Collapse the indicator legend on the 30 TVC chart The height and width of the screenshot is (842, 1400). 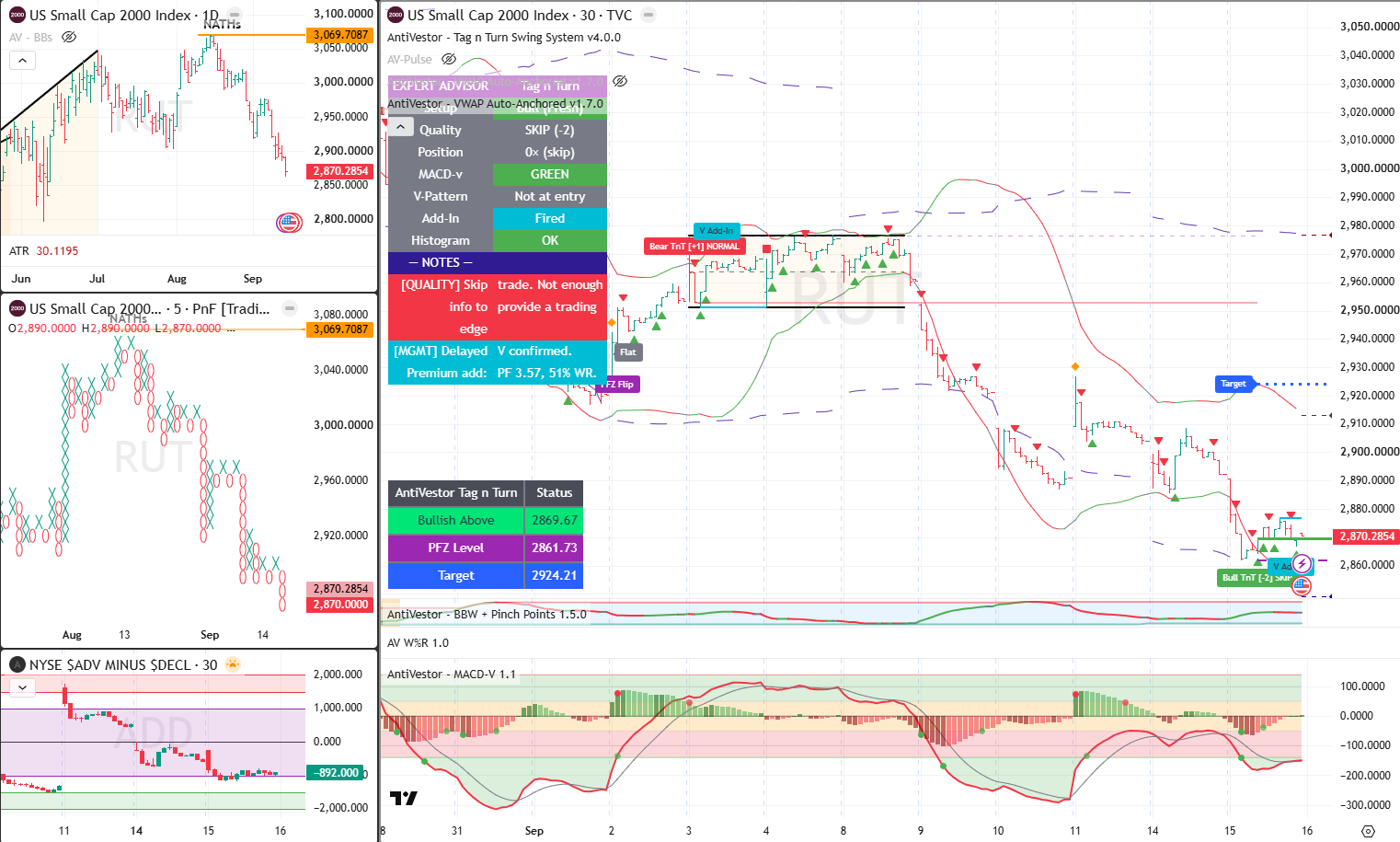click(400, 128)
